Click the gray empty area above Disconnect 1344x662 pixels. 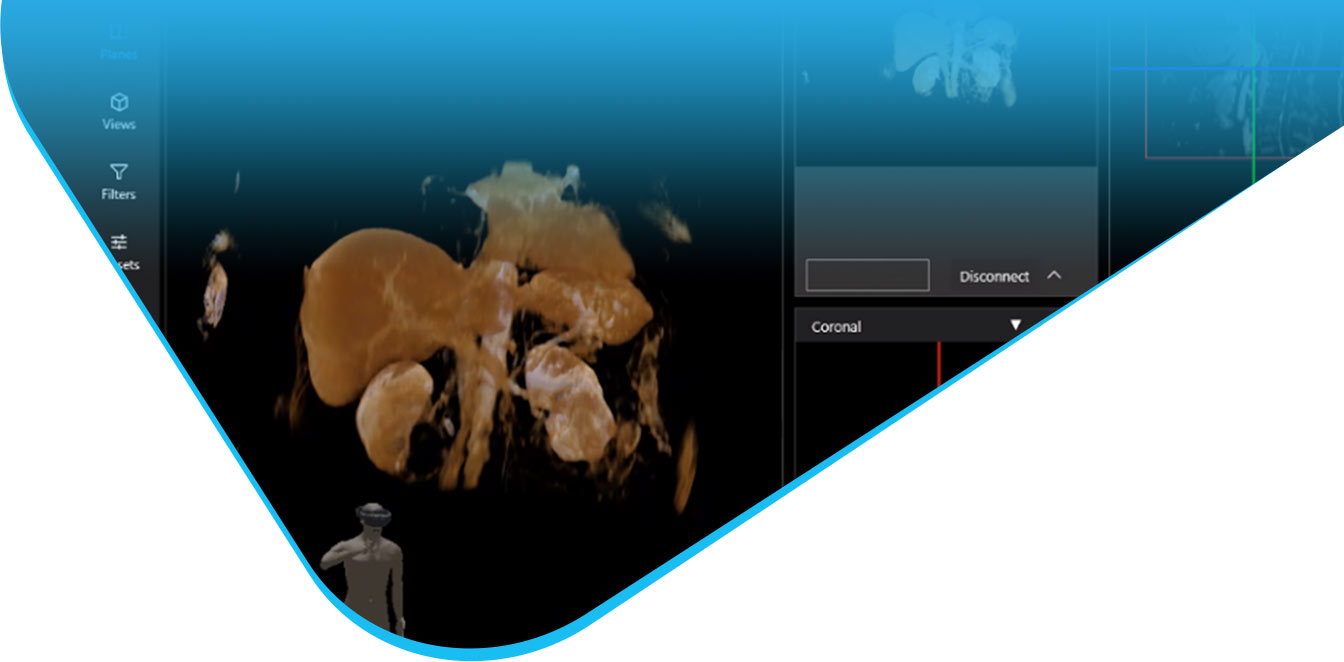point(945,210)
